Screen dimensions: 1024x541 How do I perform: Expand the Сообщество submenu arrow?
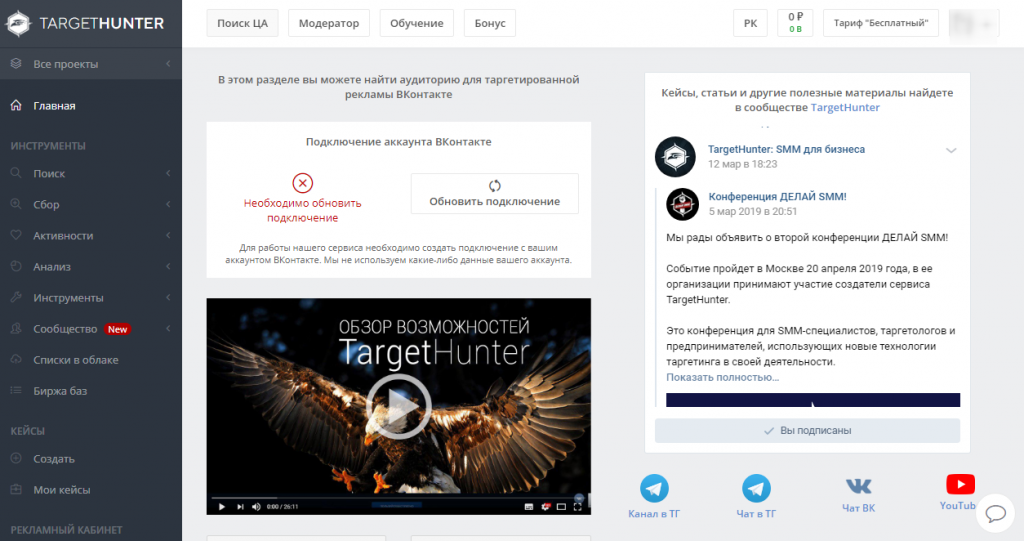click(x=168, y=329)
